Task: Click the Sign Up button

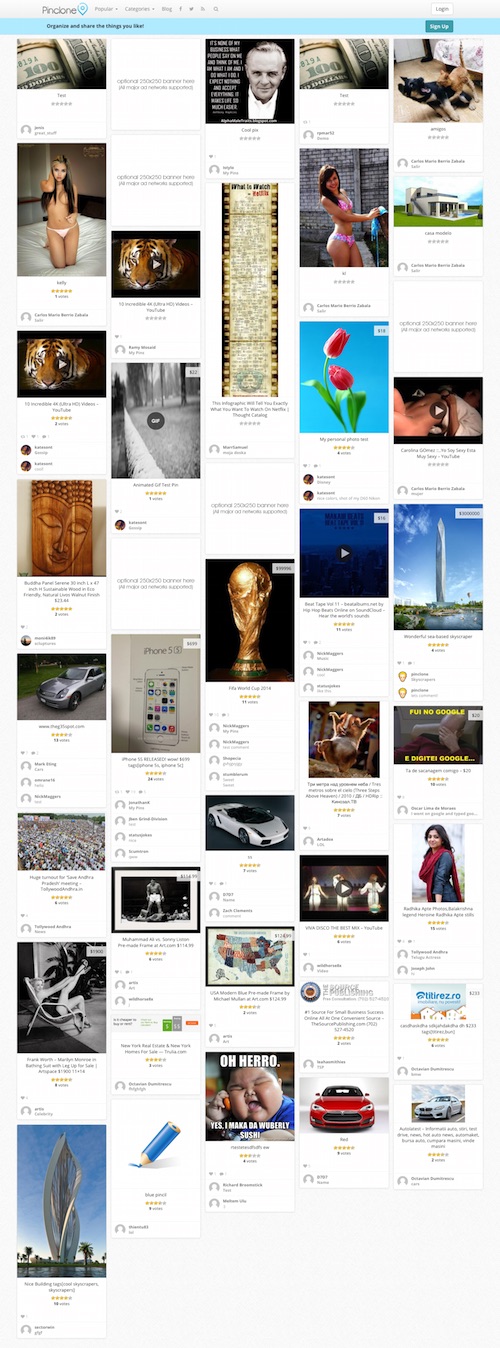Action: pos(440,26)
